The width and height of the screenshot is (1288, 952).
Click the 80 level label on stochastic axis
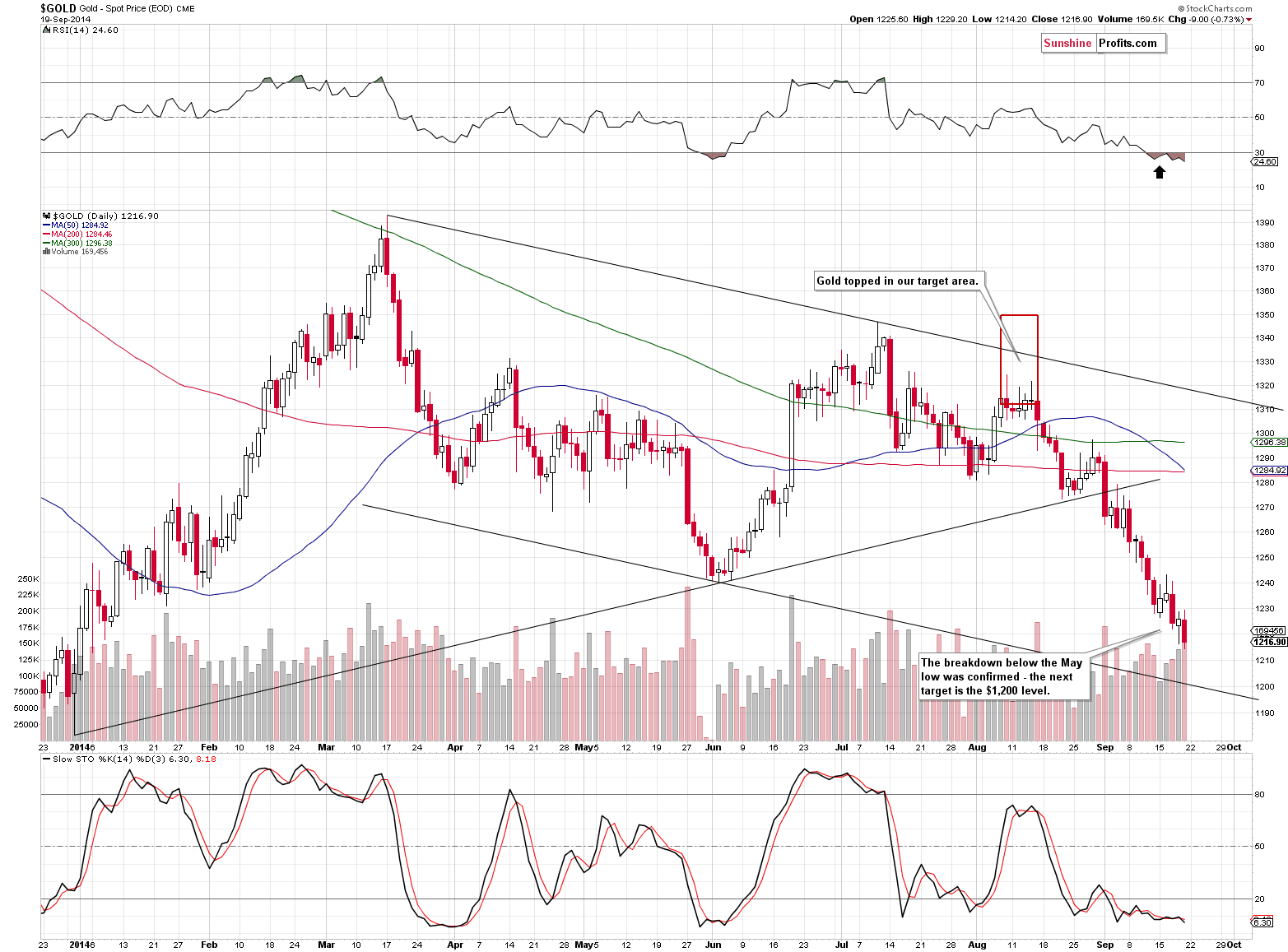pyautogui.click(x=1259, y=795)
